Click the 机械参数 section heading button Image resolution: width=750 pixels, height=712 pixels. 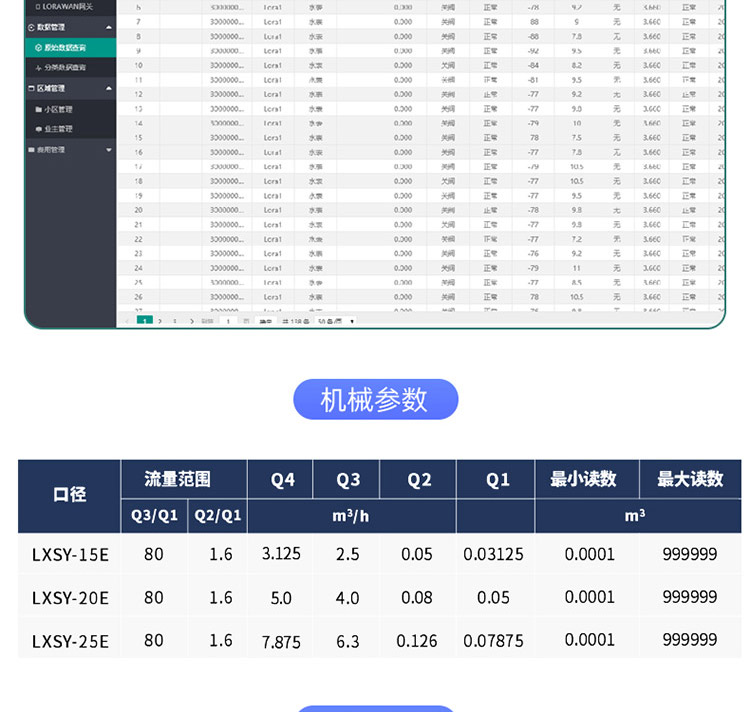point(375,400)
